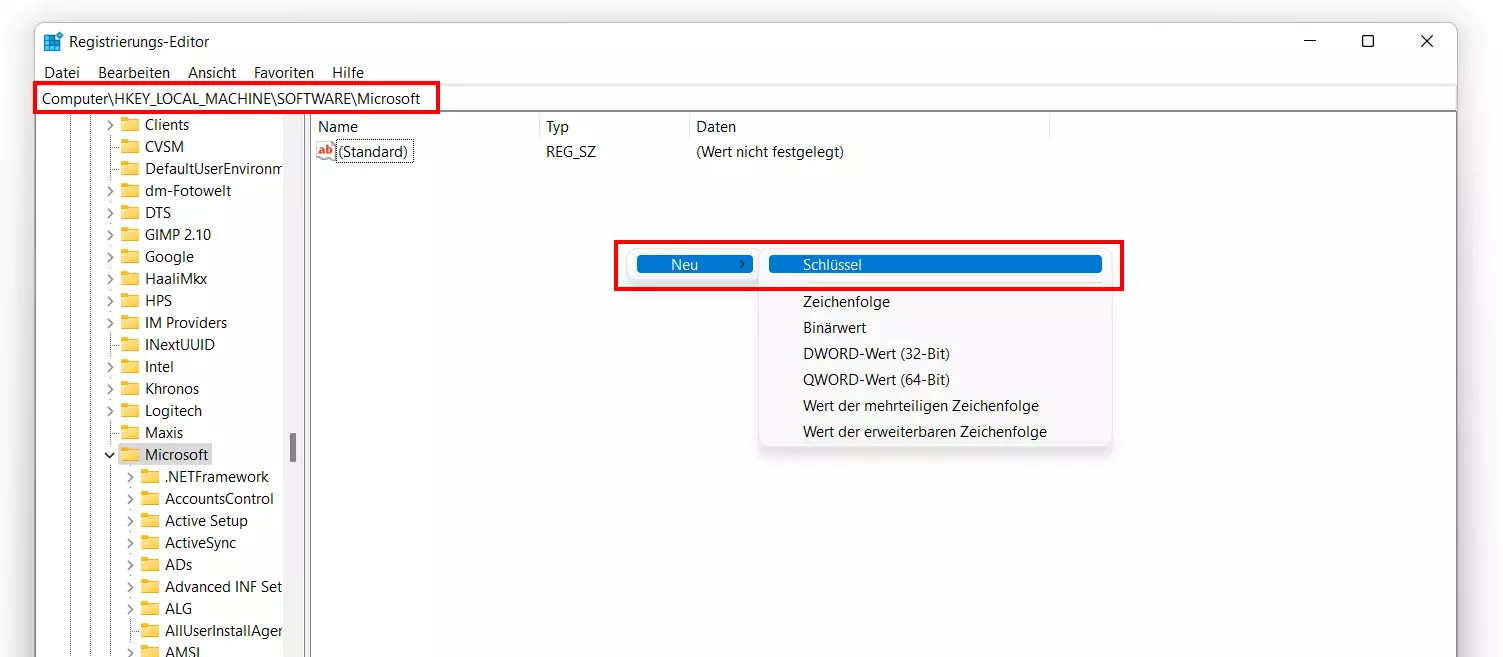Expand the HPS key
The image size is (1503, 657).
(x=110, y=301)
